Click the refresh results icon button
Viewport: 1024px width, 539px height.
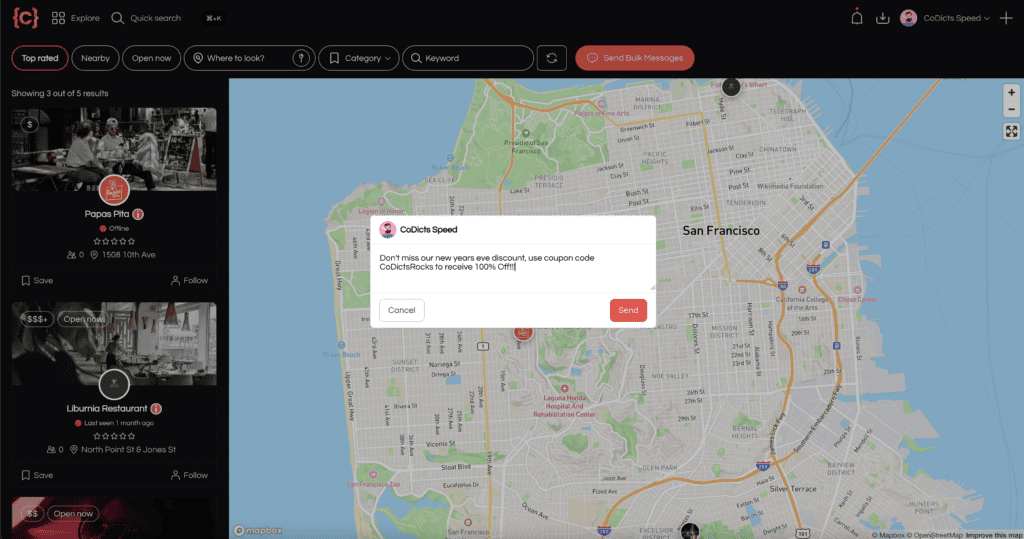coord(551,58)
